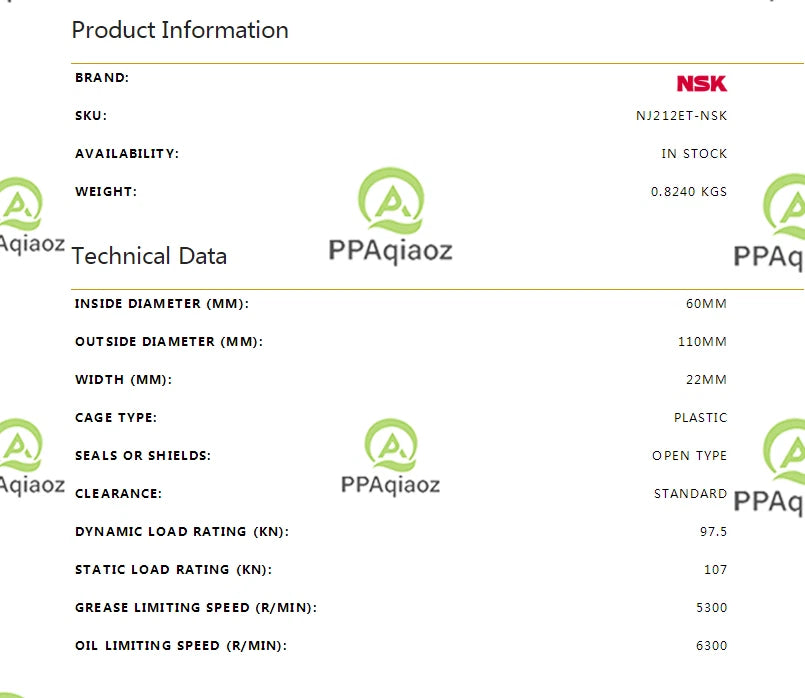Click the cage type value PLASTIC
The height and width of the screenshot is (698, 805).
pos(701,418)
